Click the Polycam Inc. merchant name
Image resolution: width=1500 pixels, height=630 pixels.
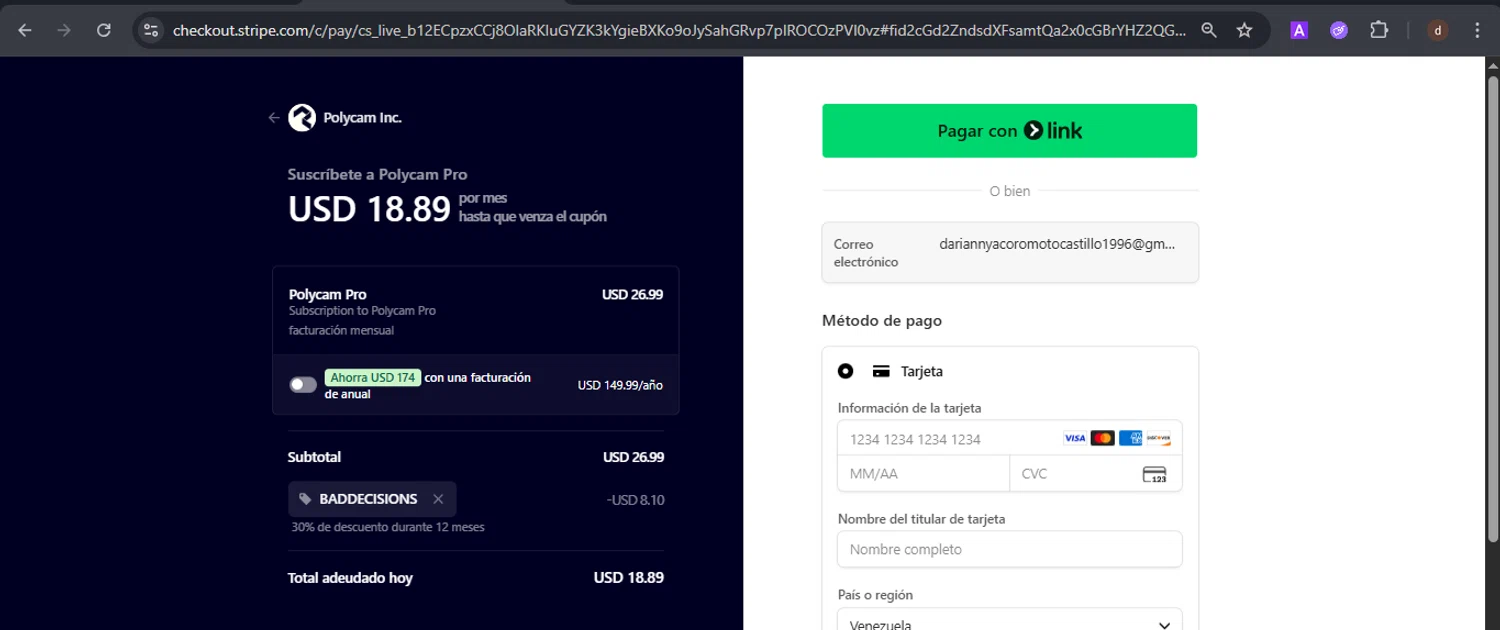362,118
